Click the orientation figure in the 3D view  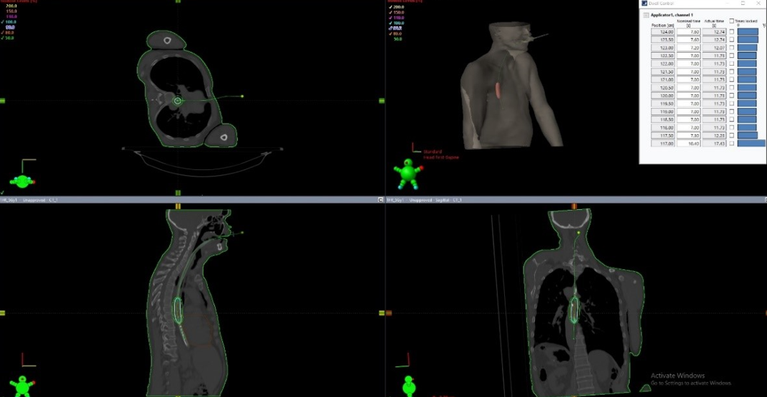tap(408, 174)
